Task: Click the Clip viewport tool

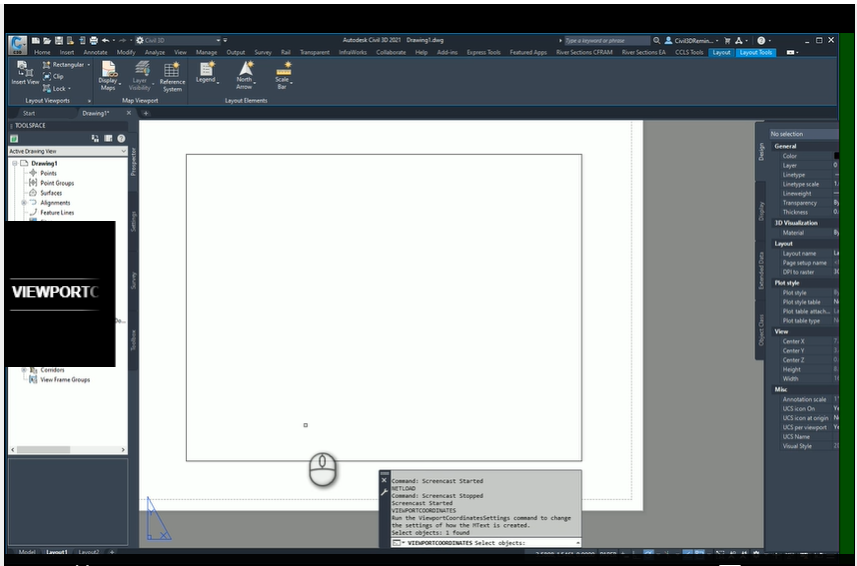Action: tap(53, 76)
